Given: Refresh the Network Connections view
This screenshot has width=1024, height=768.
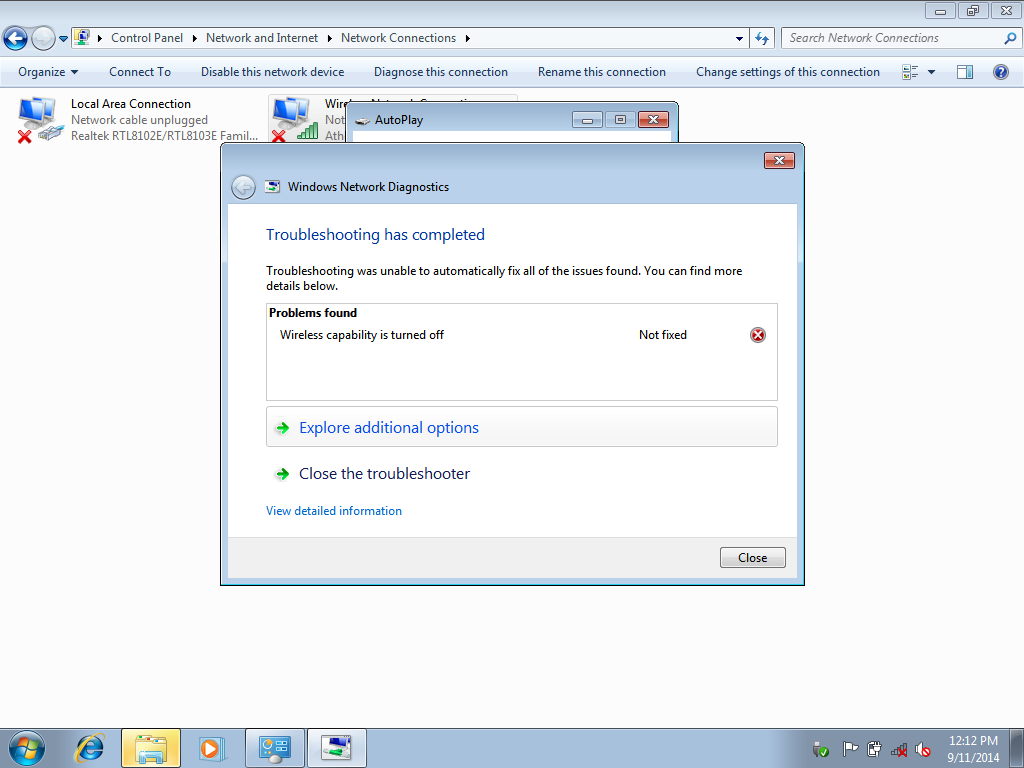Looking at the screenshot, I should tap(762, 39).
